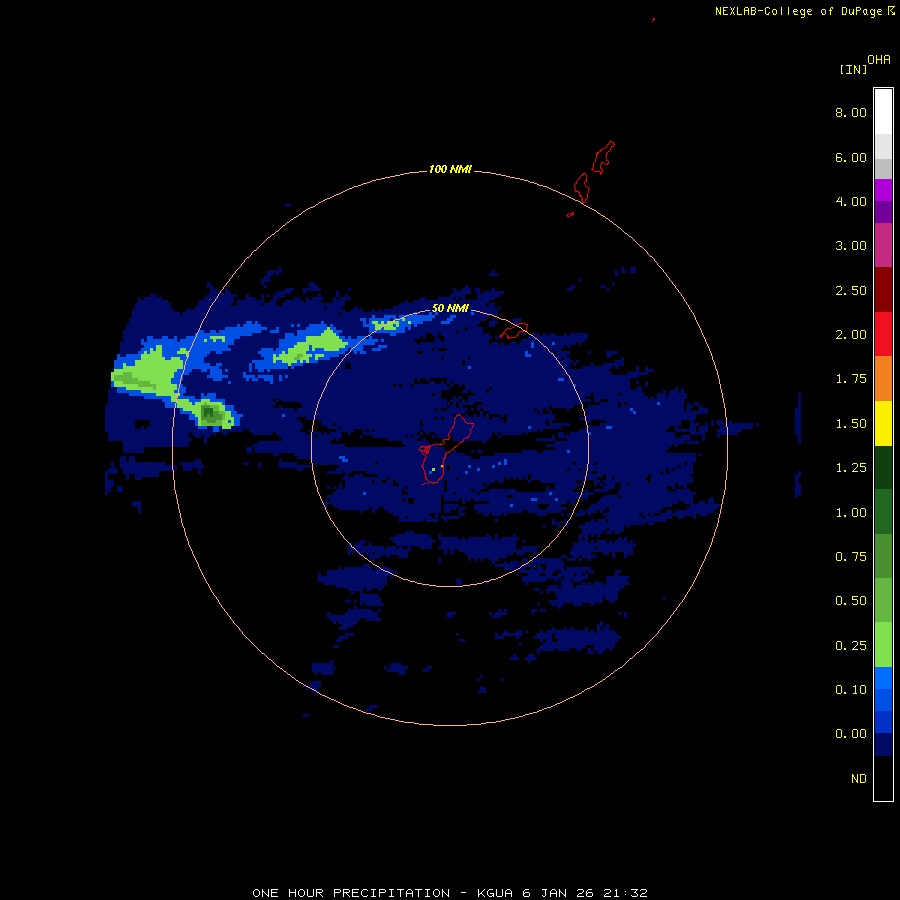Viewport: 900px width, 900px height.
Task: Click the '2.00' legend value
Action: pyautogui.click(x=851, y=335)
